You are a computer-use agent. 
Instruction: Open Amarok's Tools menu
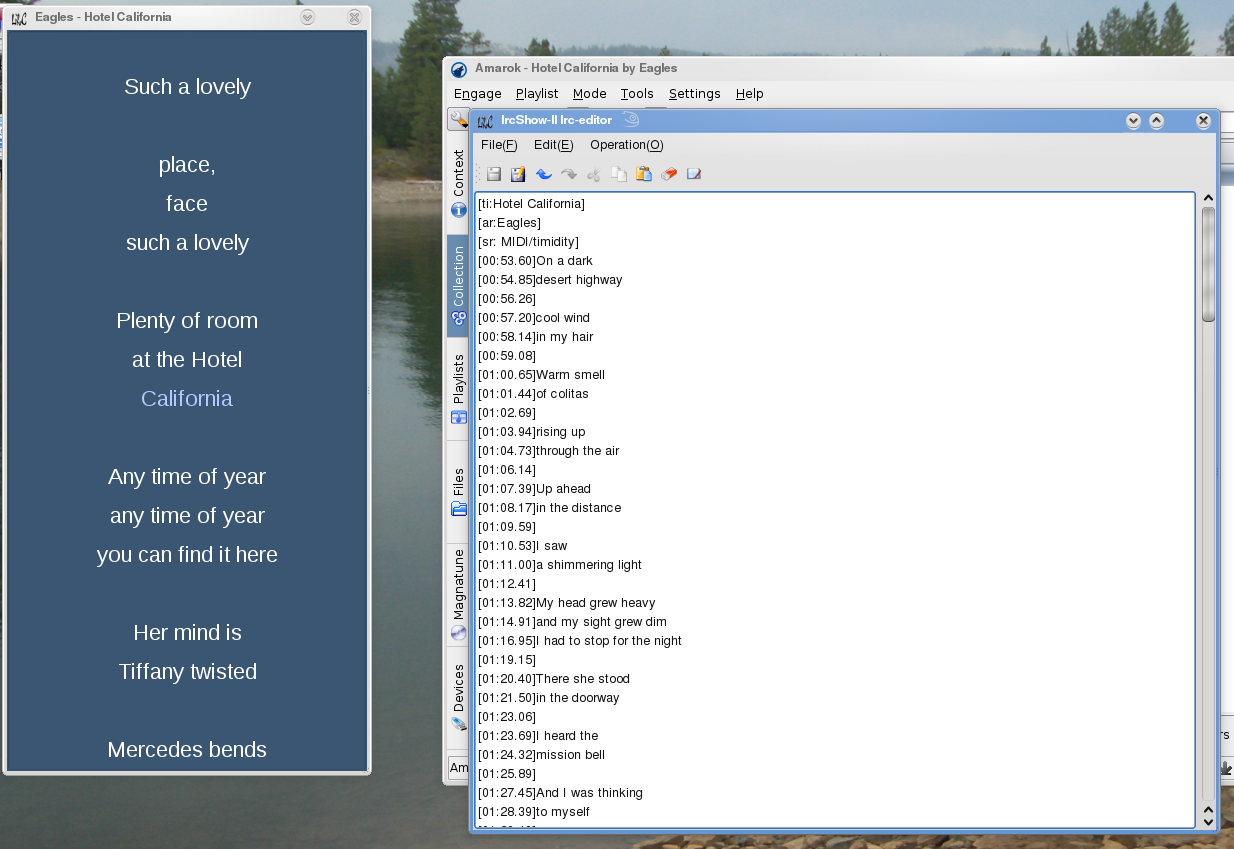(x=637, y=93)
